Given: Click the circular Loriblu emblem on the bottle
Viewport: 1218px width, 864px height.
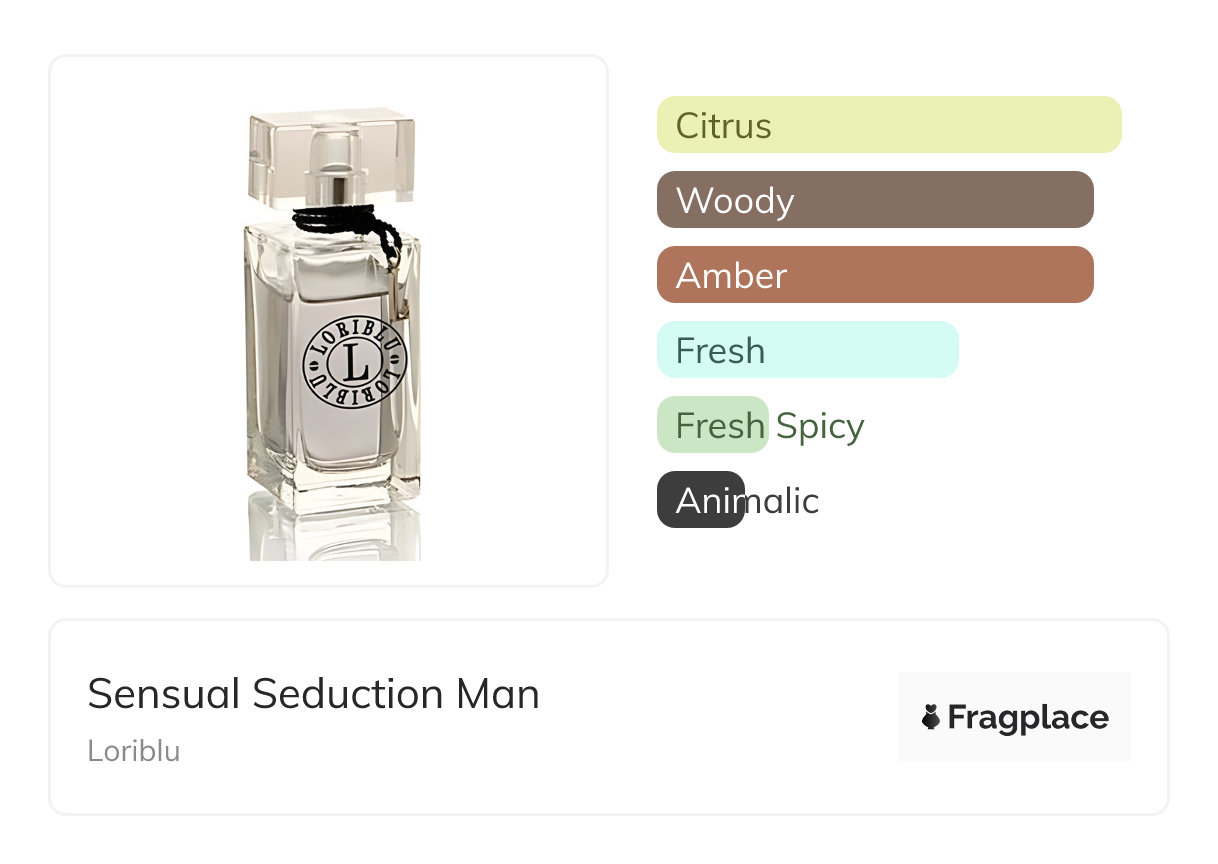Looking at the screenshot, I should pyautogui.click(x=355, y=362).
